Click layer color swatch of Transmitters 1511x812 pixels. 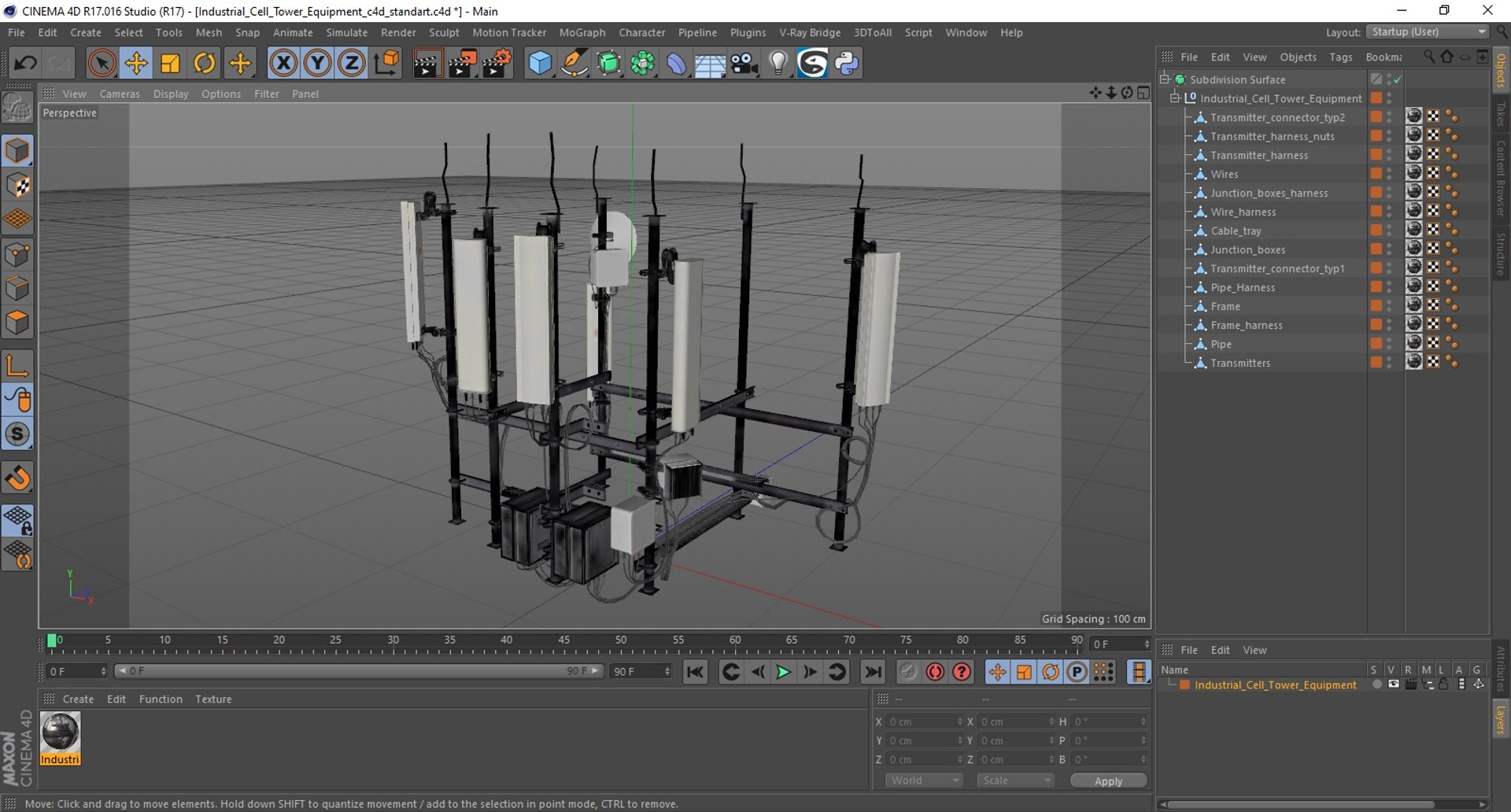pos(1376,362)
